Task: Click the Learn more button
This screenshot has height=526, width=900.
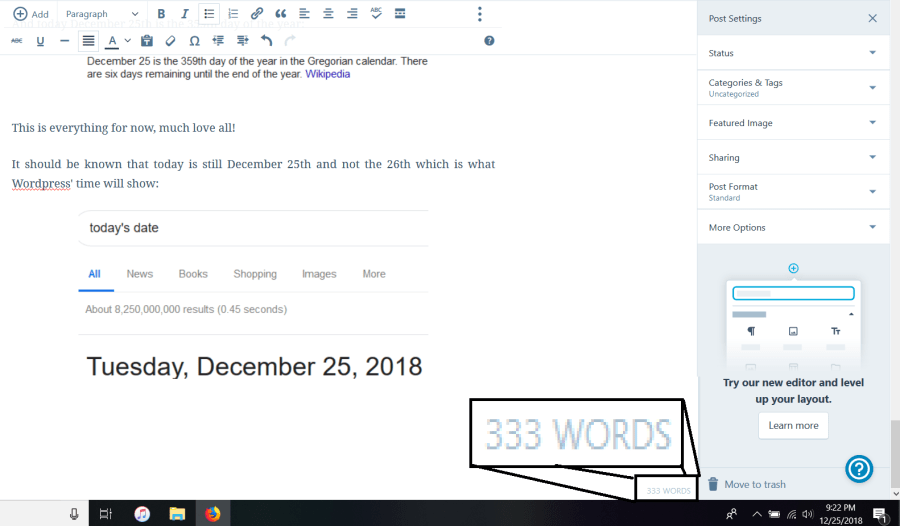Action: pyautogui.click(x=793, y=425)
